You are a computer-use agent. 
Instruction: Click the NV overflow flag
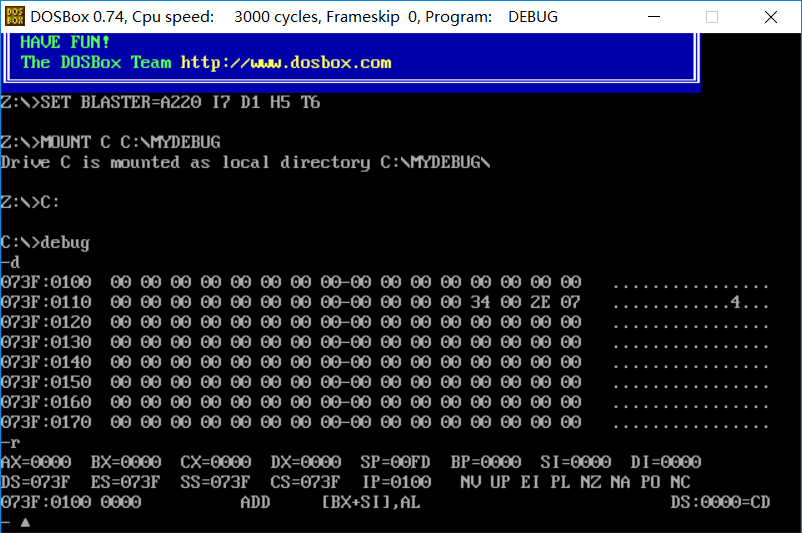click(471, 482)
